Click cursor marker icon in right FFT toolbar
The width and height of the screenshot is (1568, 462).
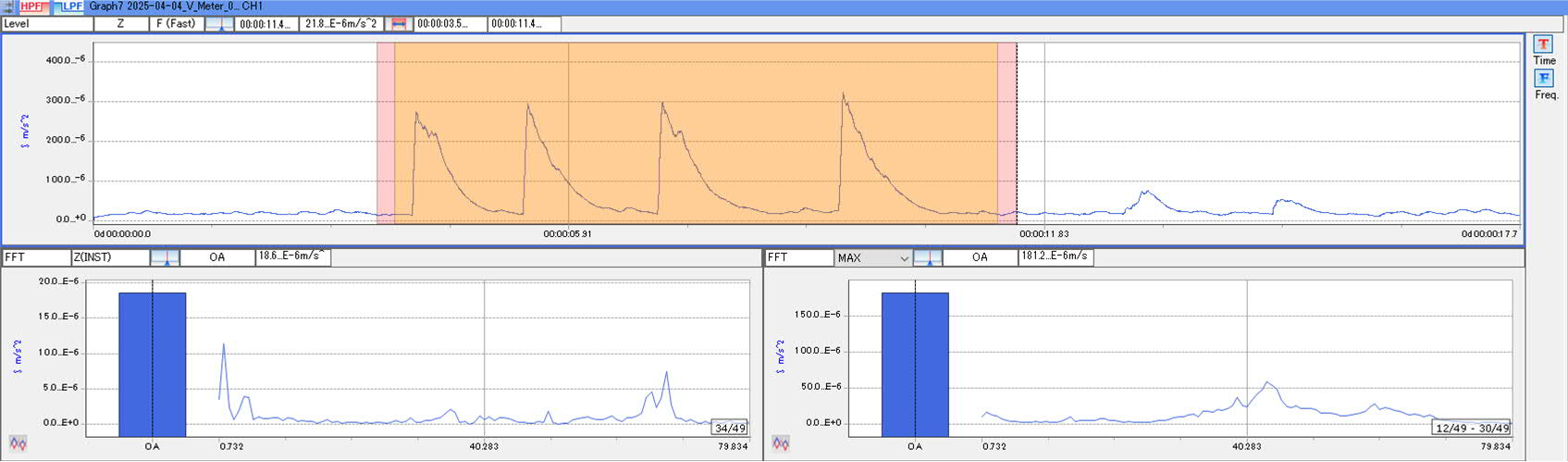tap(927, 258)
